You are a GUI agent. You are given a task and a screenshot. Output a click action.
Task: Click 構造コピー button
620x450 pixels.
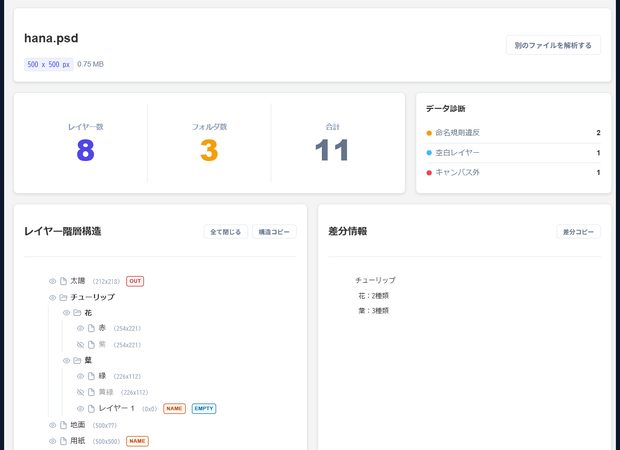274,232
